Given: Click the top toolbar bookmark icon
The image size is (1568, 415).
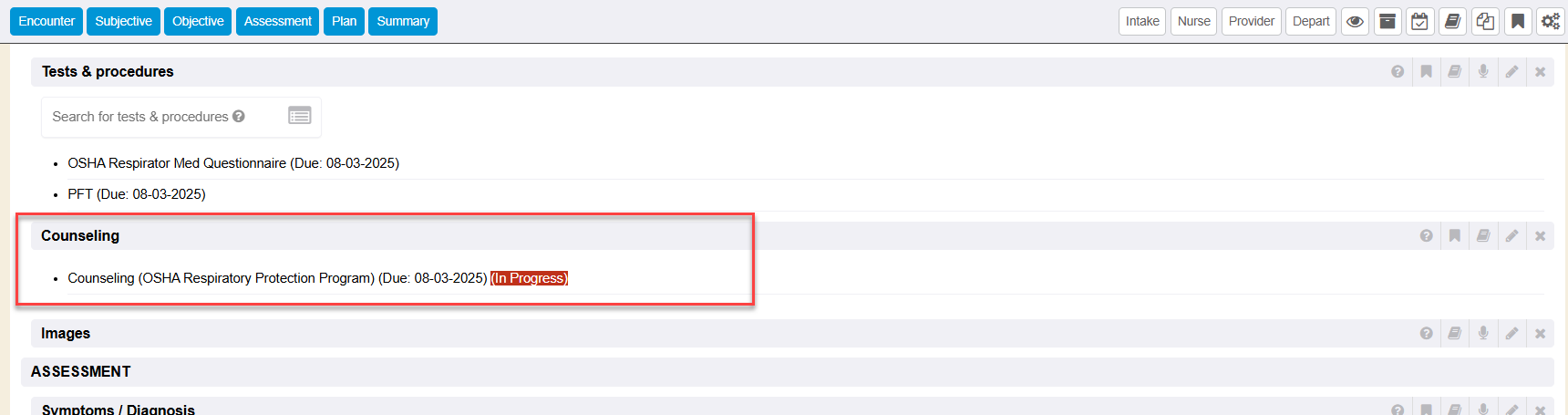Looking at the screenshot, I should 1518,22.
